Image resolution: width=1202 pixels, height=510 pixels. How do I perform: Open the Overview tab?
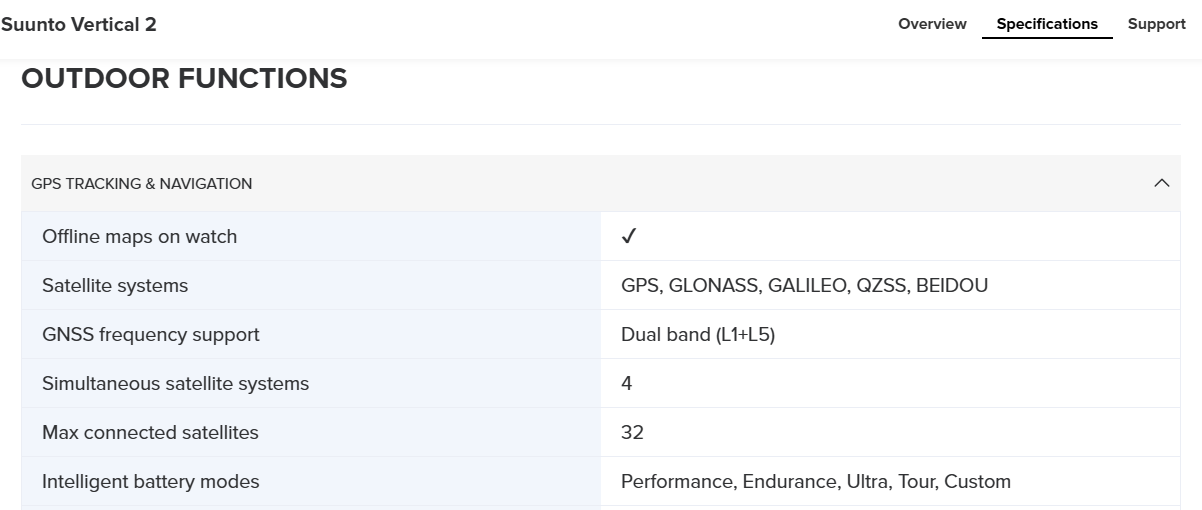tap(932, 24)
